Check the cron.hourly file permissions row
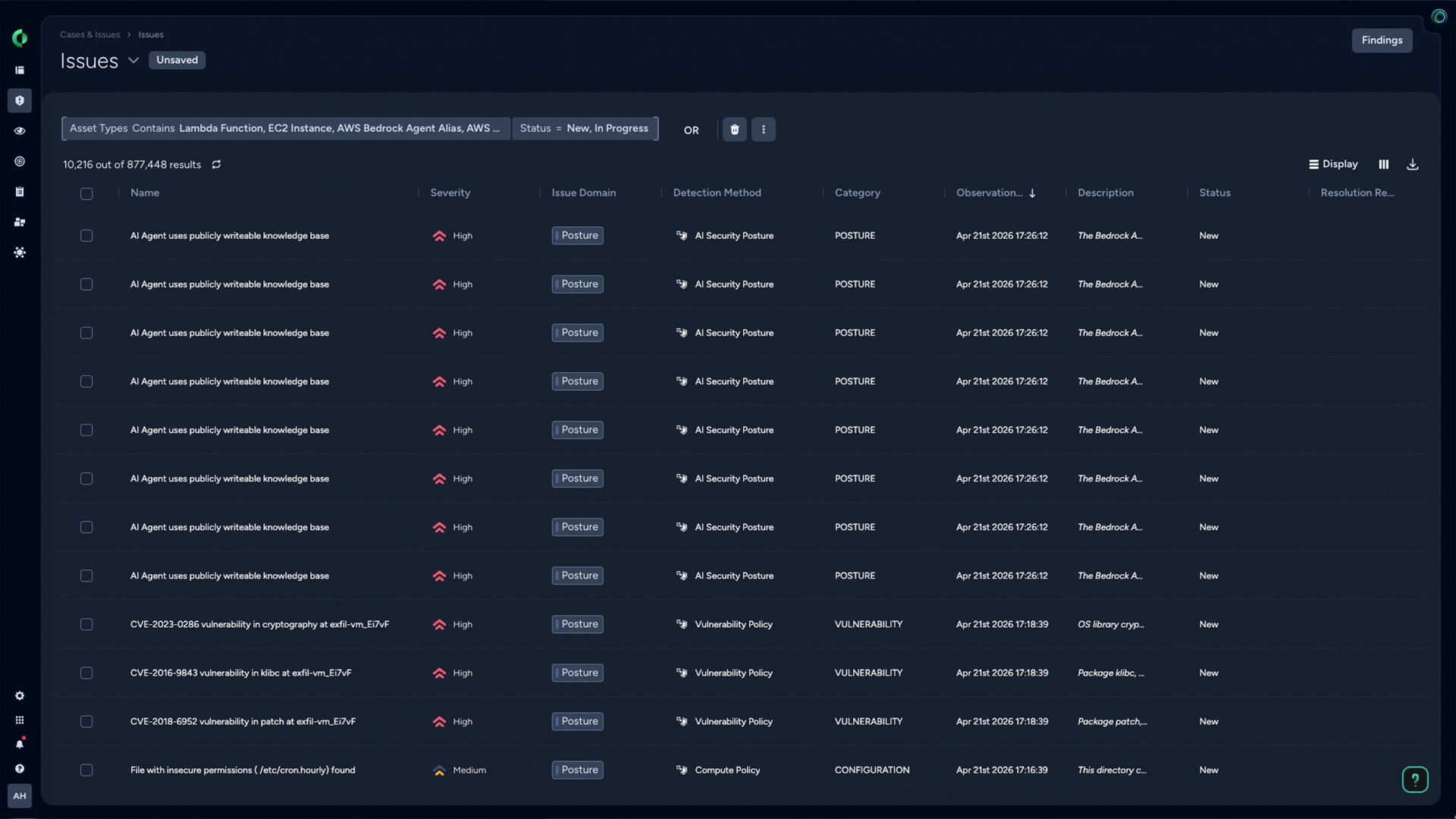Screen dimensions: 1456x819 [x=86, y=770]
